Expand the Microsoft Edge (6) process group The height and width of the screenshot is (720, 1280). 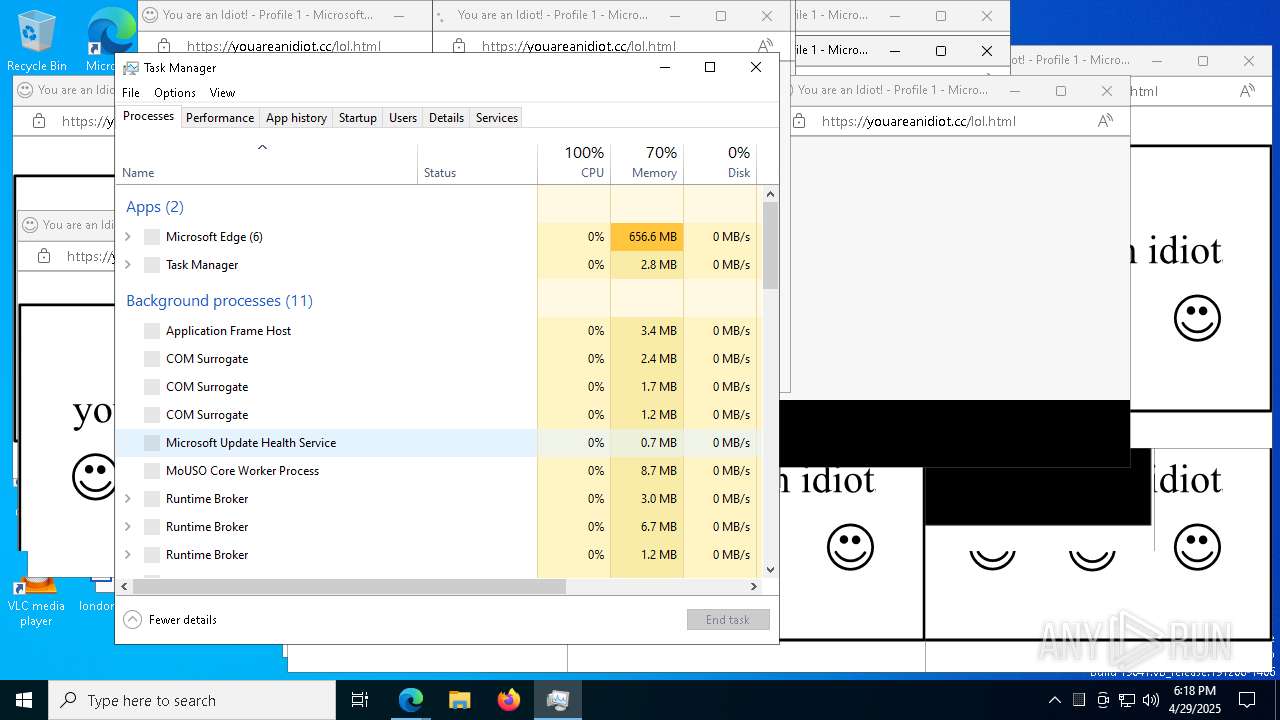click(127, 237)
